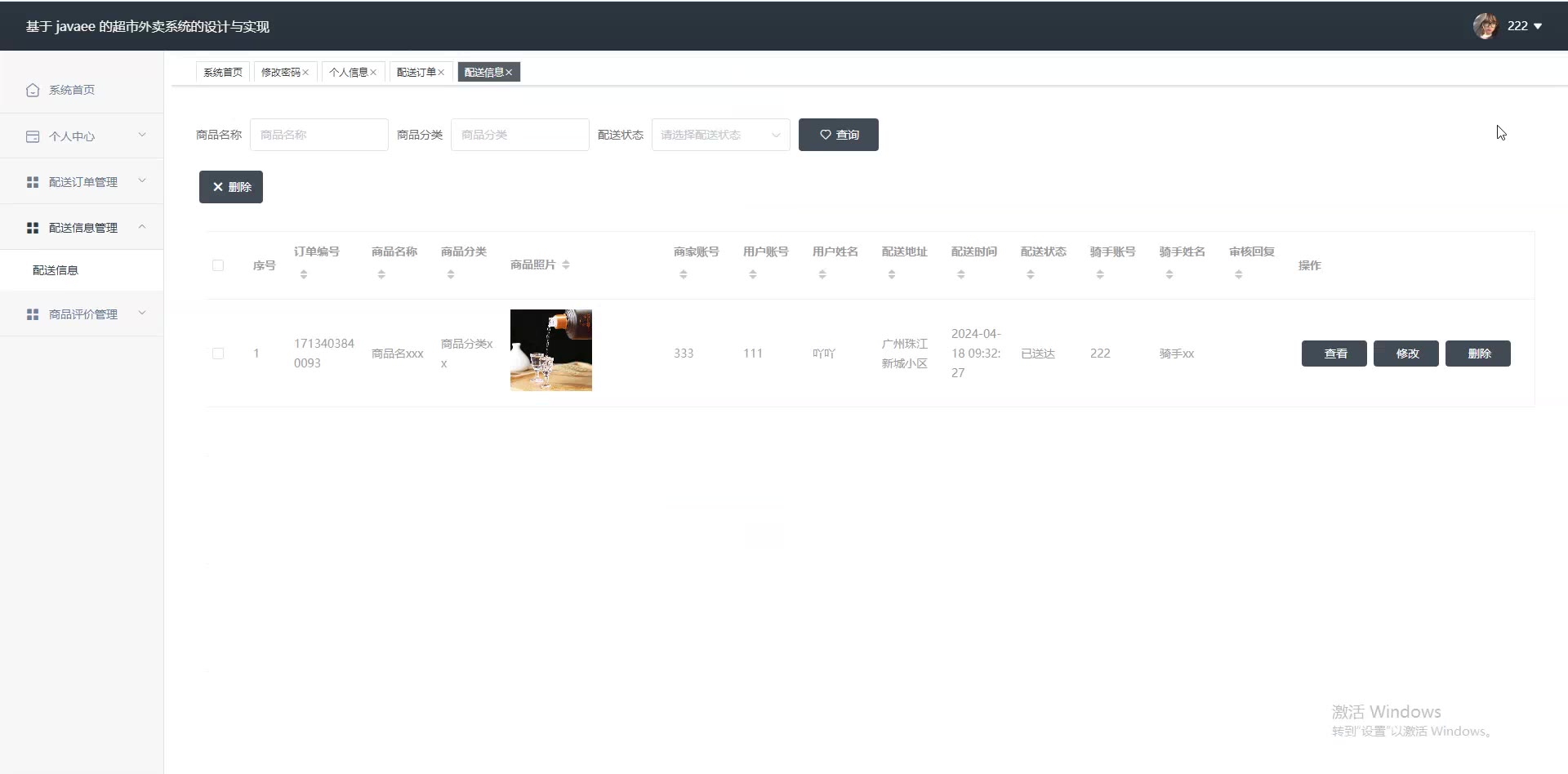Close the 个人信息 tab
1568x774 pixels.
coord(373,73)
